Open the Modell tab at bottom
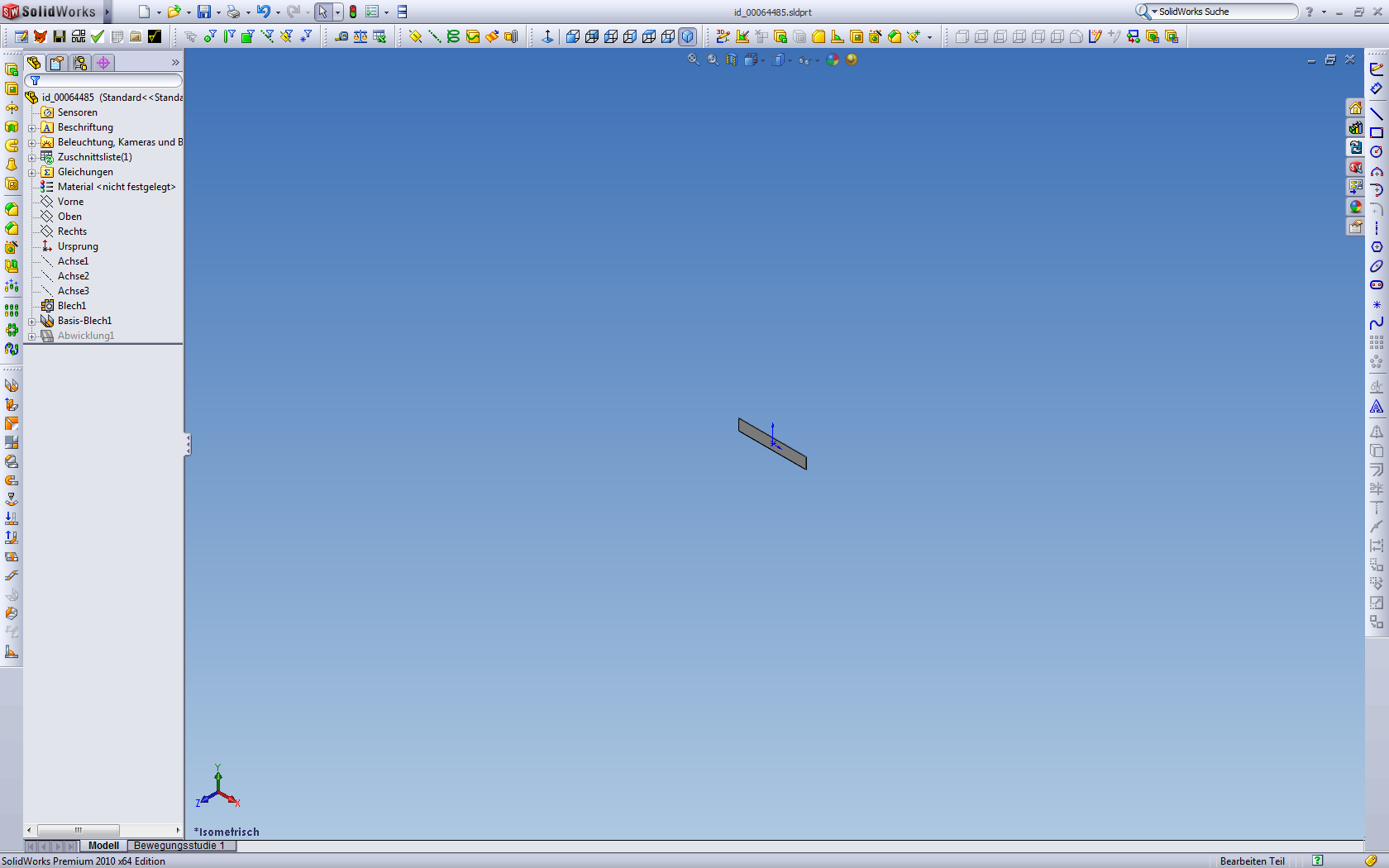1389x868 pixels. pos(103,846)
